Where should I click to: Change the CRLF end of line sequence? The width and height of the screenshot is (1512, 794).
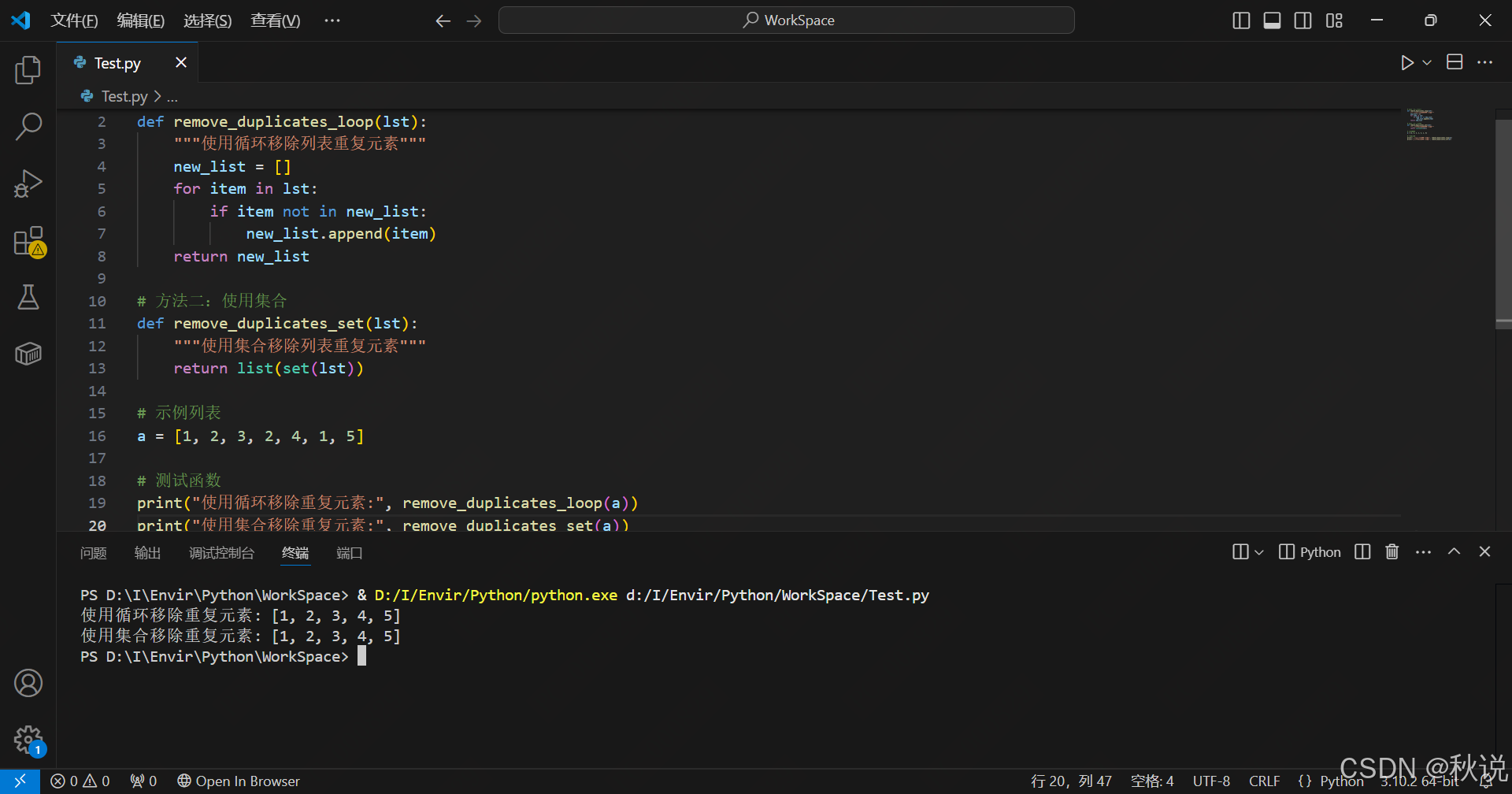(1265, 781)
